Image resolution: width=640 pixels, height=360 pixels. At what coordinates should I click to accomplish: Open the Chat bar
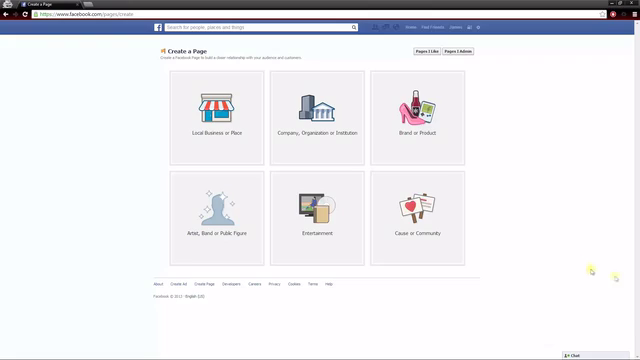click(x=596, y=356)
